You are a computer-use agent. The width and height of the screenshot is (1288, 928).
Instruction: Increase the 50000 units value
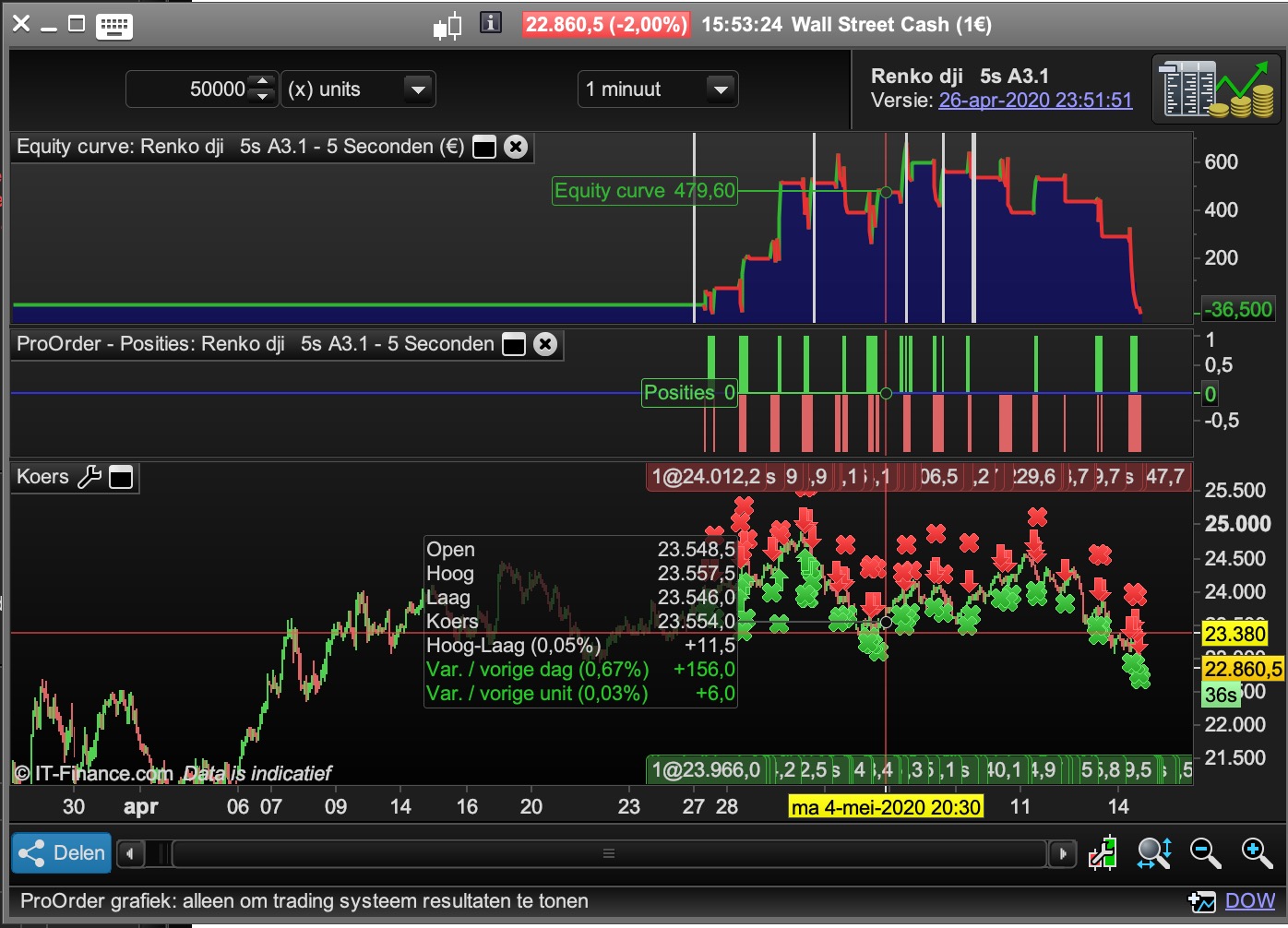(263, 81)
